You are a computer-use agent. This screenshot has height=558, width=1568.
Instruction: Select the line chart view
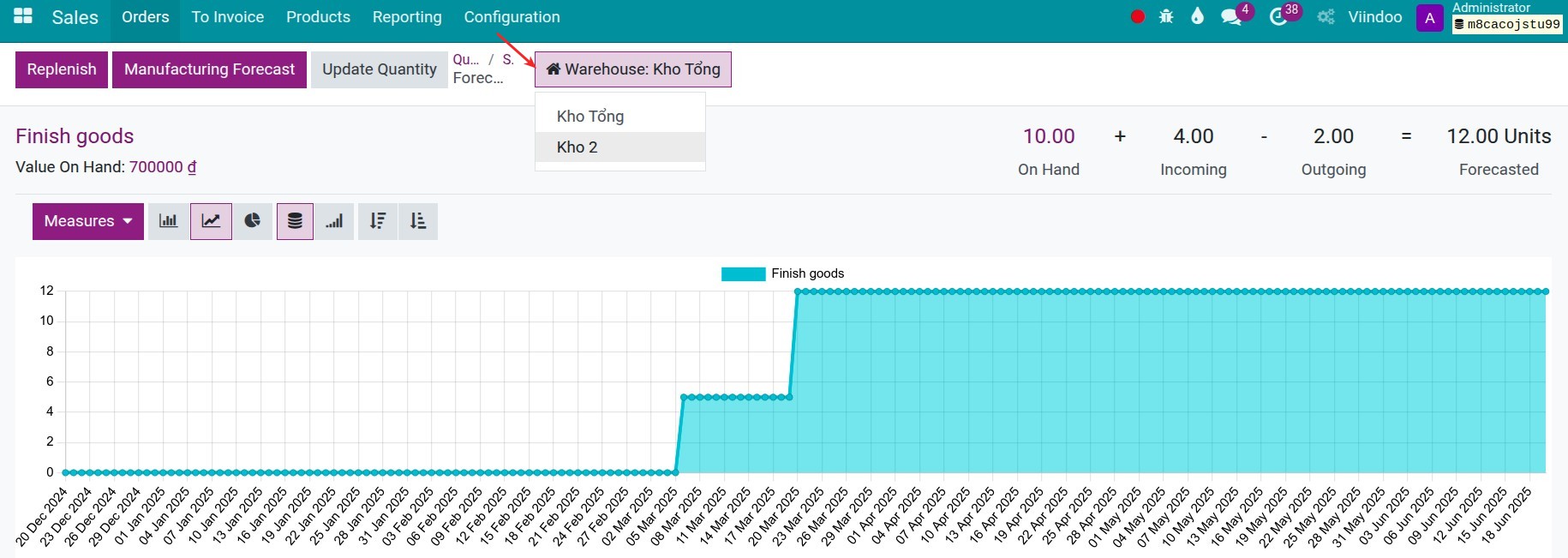coord(211,221)
